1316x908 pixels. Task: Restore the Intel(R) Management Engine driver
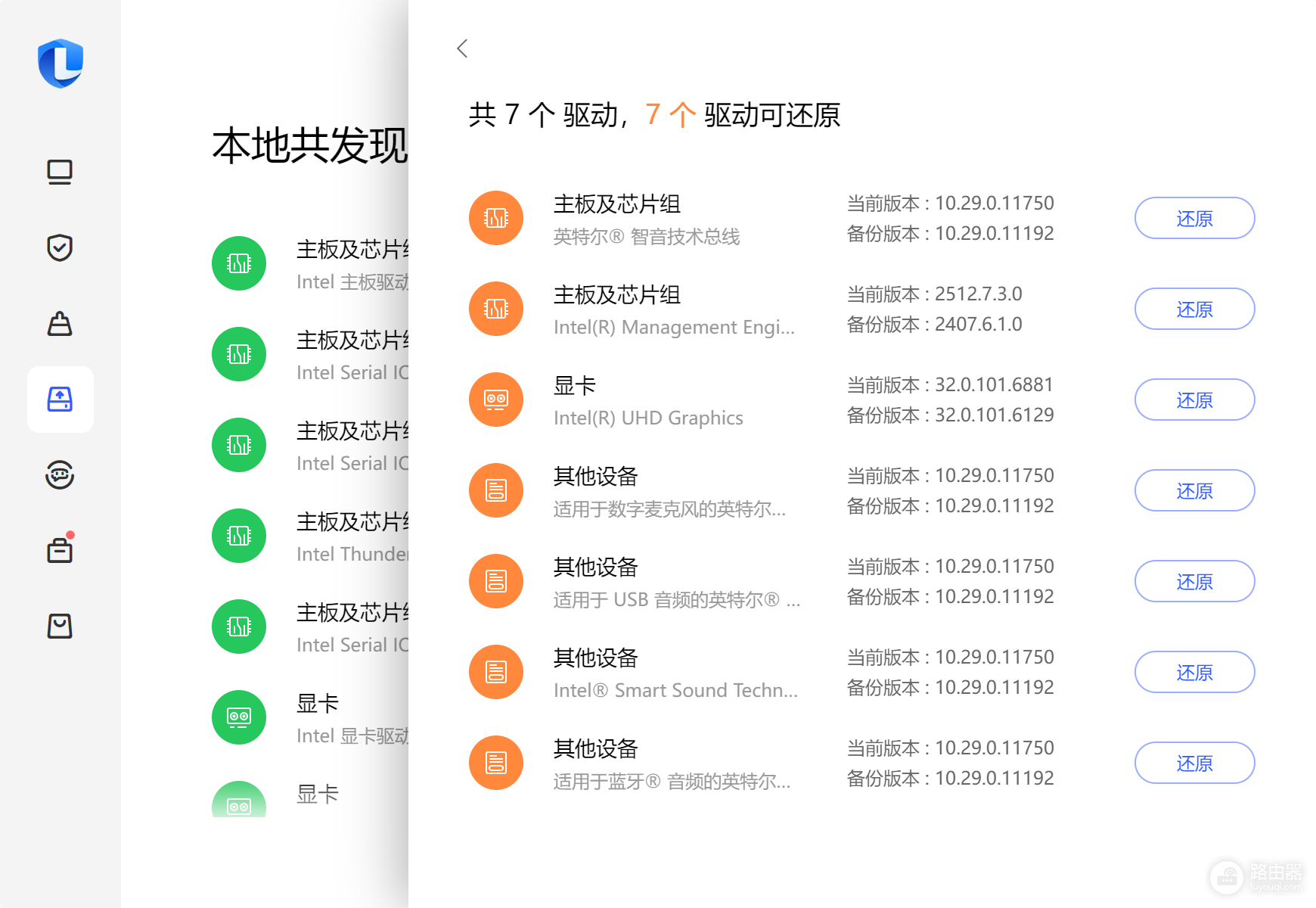(1194, 309)
